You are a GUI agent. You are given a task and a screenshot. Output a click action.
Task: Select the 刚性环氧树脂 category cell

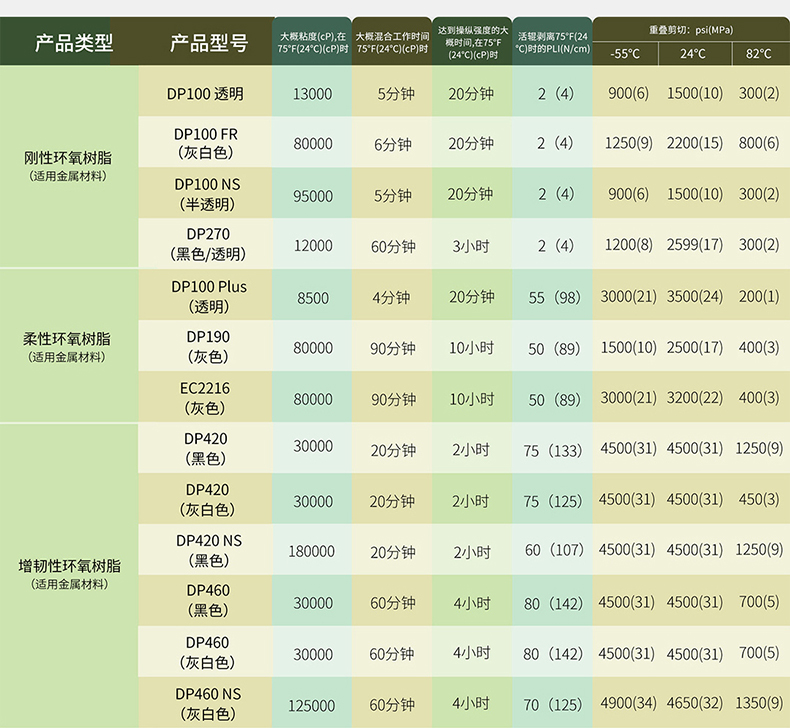pos(68,166)
